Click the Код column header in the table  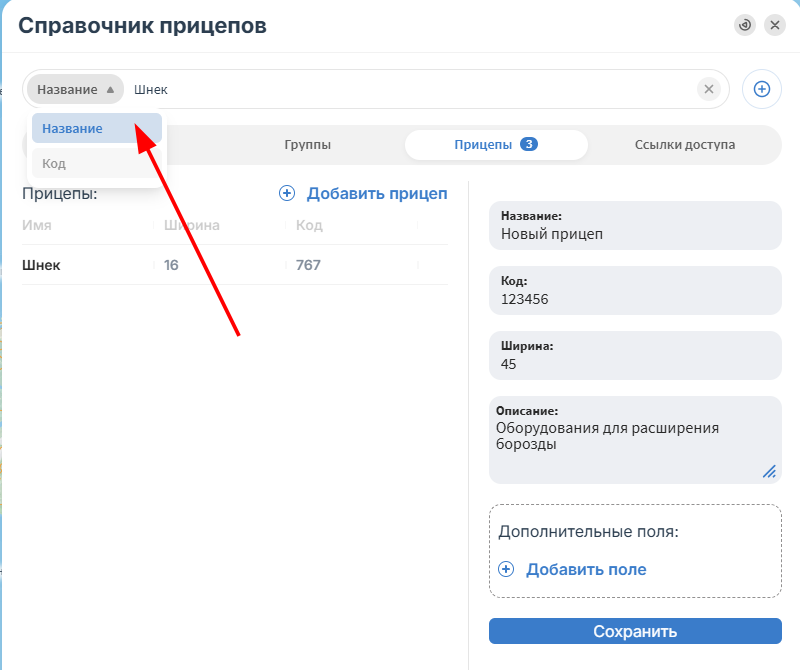(x=309, y=225)
